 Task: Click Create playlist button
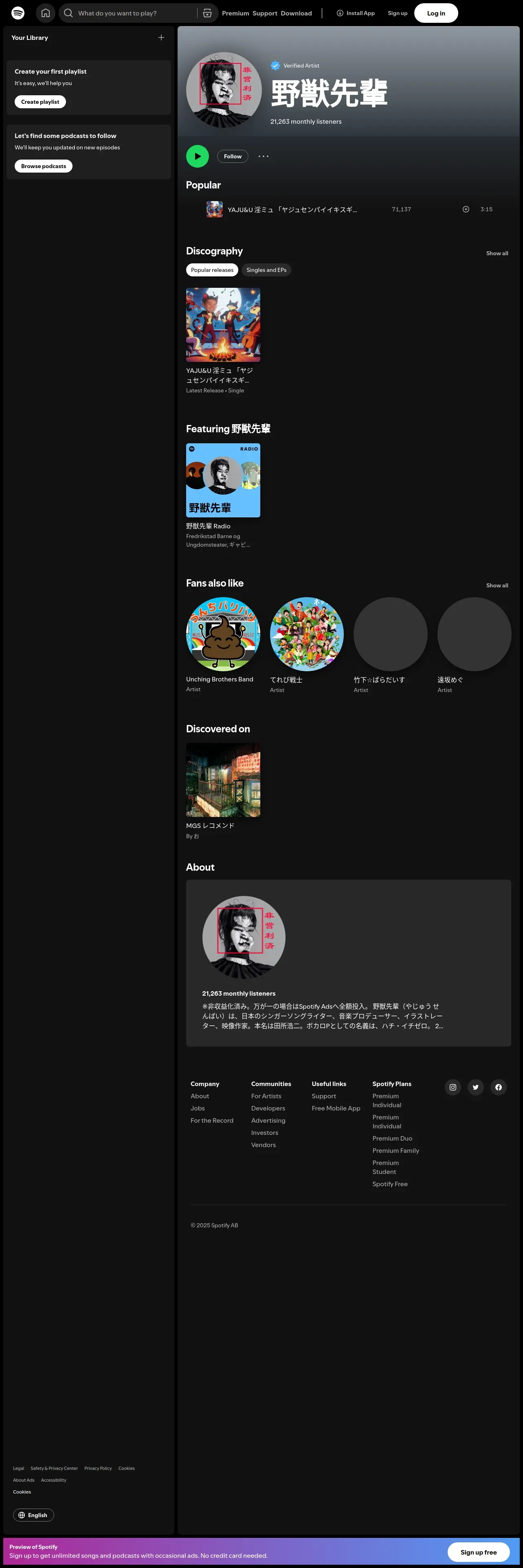point(40,102)
